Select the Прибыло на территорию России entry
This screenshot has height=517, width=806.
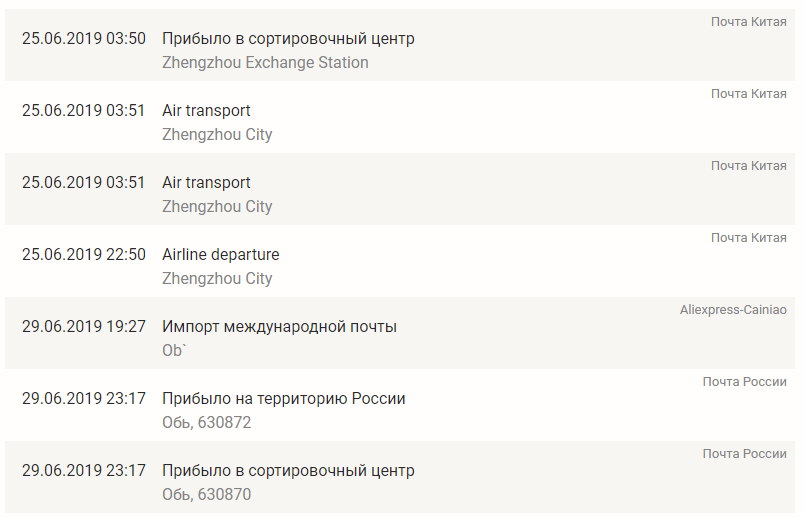click(284, 398)
